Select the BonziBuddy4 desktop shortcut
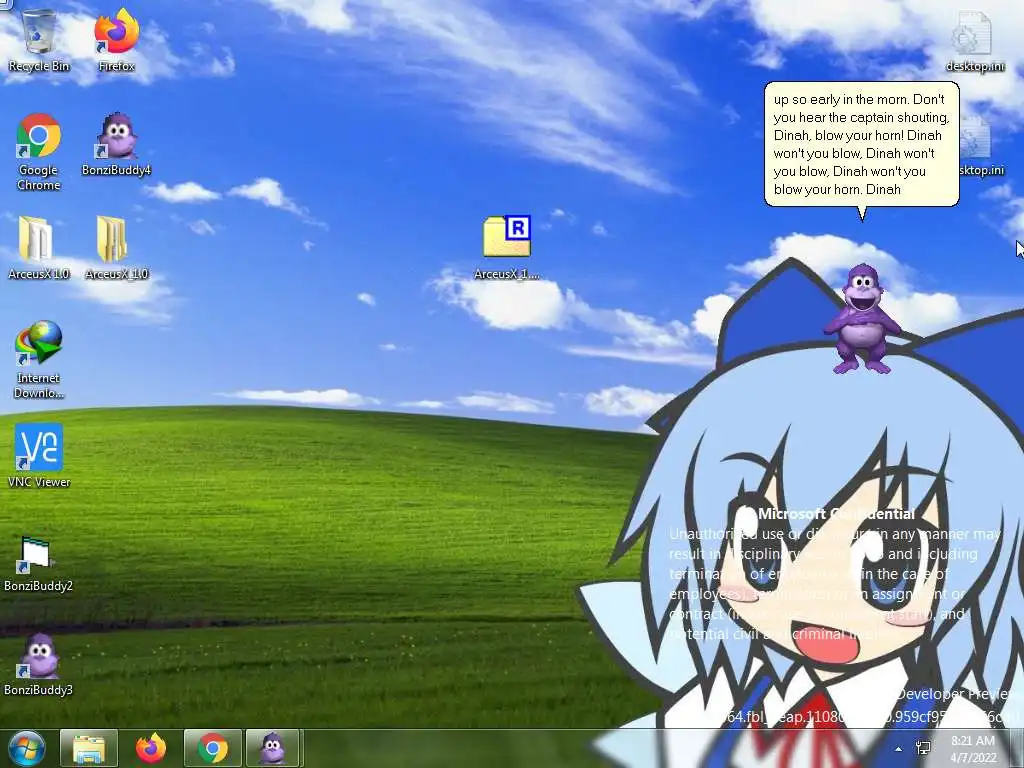 116,144
